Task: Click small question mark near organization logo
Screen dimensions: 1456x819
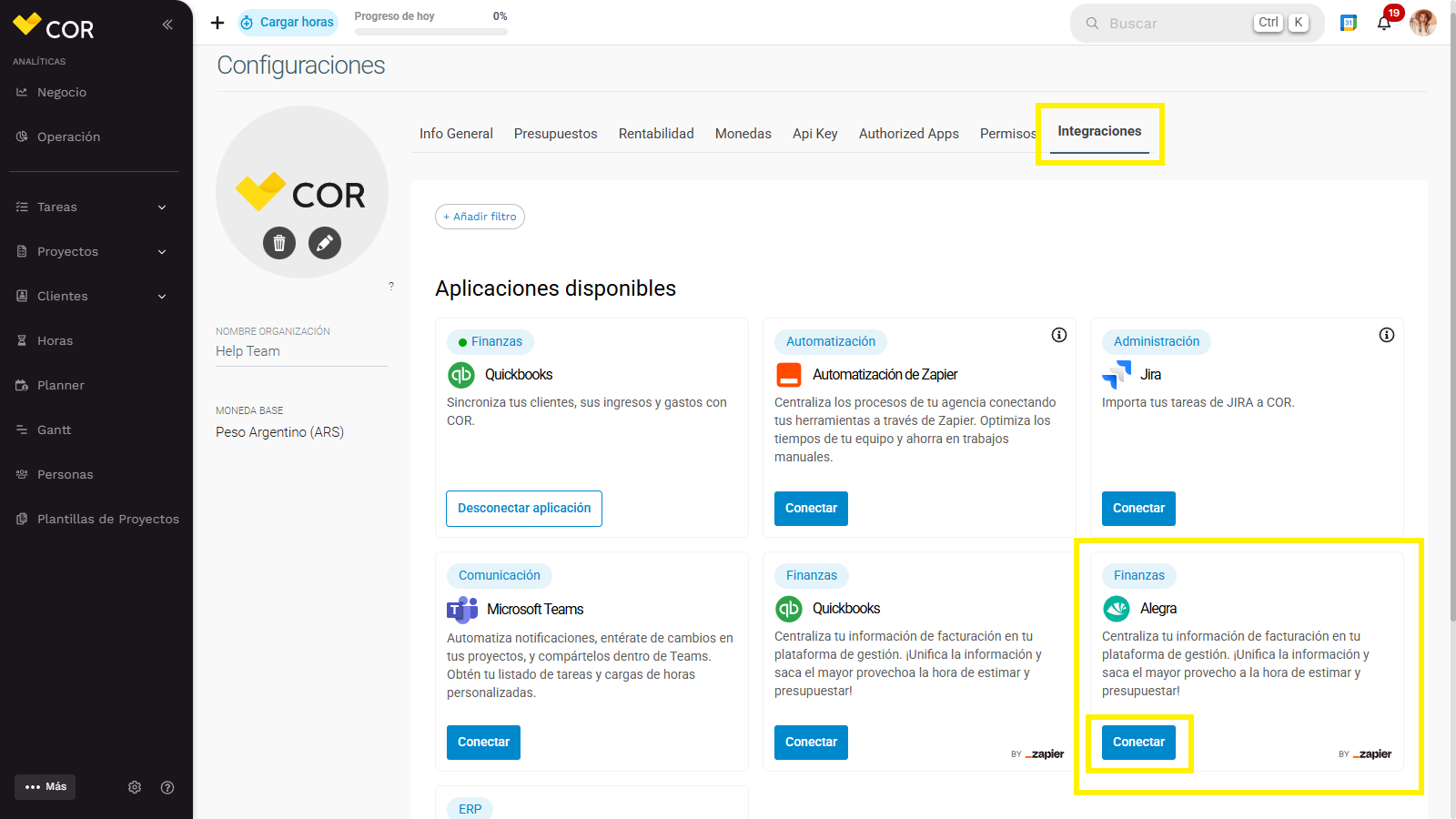Action: pyautogui.click(x=391, y=286)
